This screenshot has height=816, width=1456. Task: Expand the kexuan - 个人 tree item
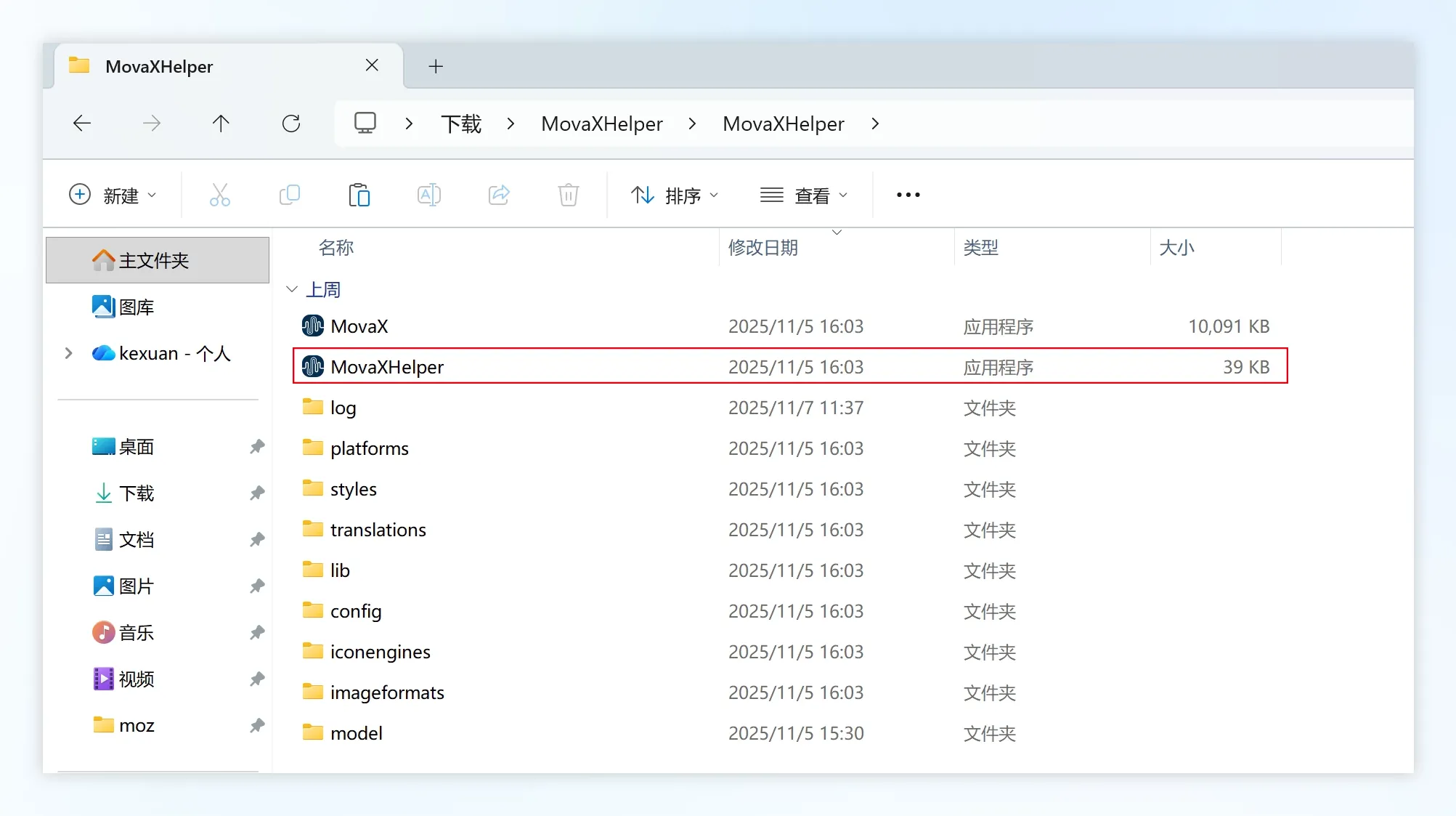click(x=69, y=353)
